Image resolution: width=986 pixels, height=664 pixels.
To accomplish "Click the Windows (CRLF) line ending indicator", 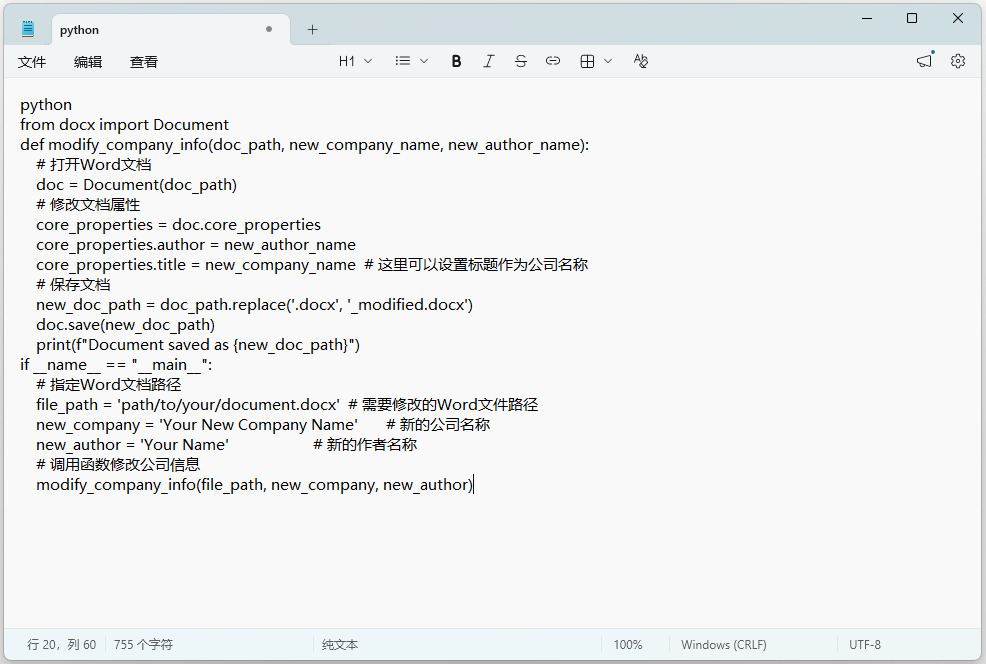I will (x=724, y=645).
